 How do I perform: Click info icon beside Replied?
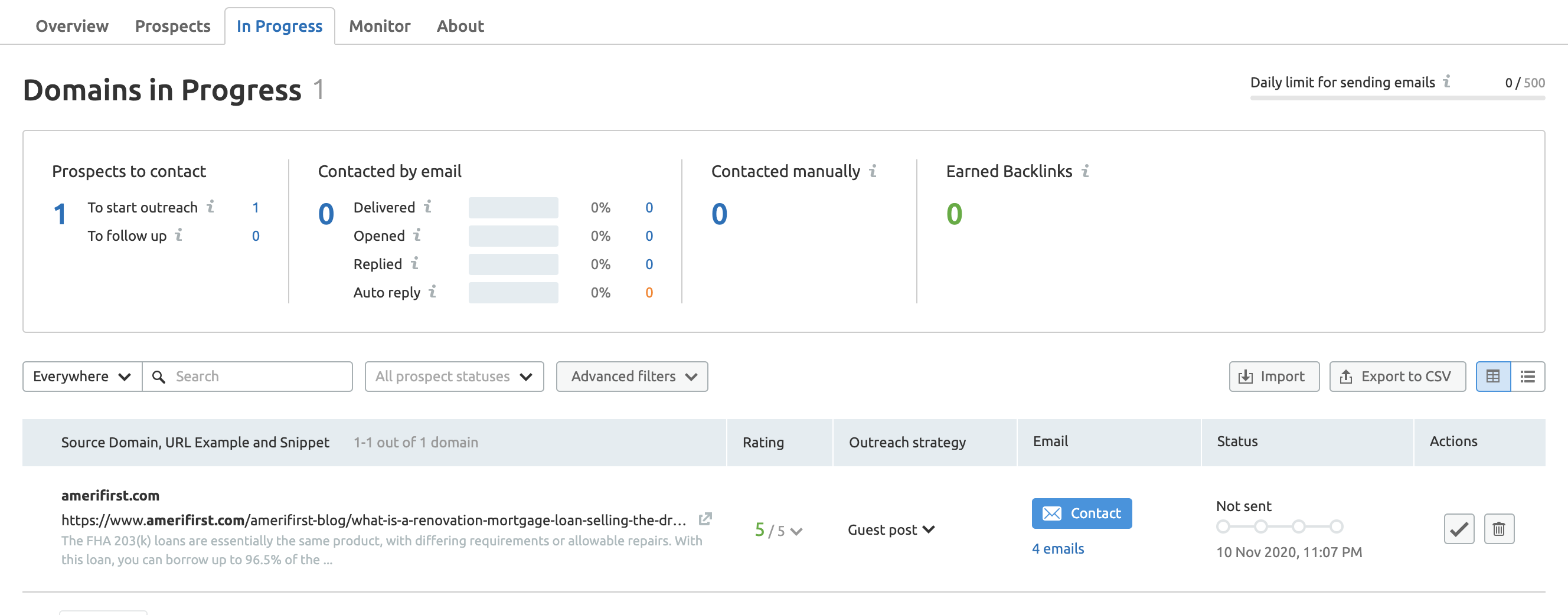(x=414, y=263)
